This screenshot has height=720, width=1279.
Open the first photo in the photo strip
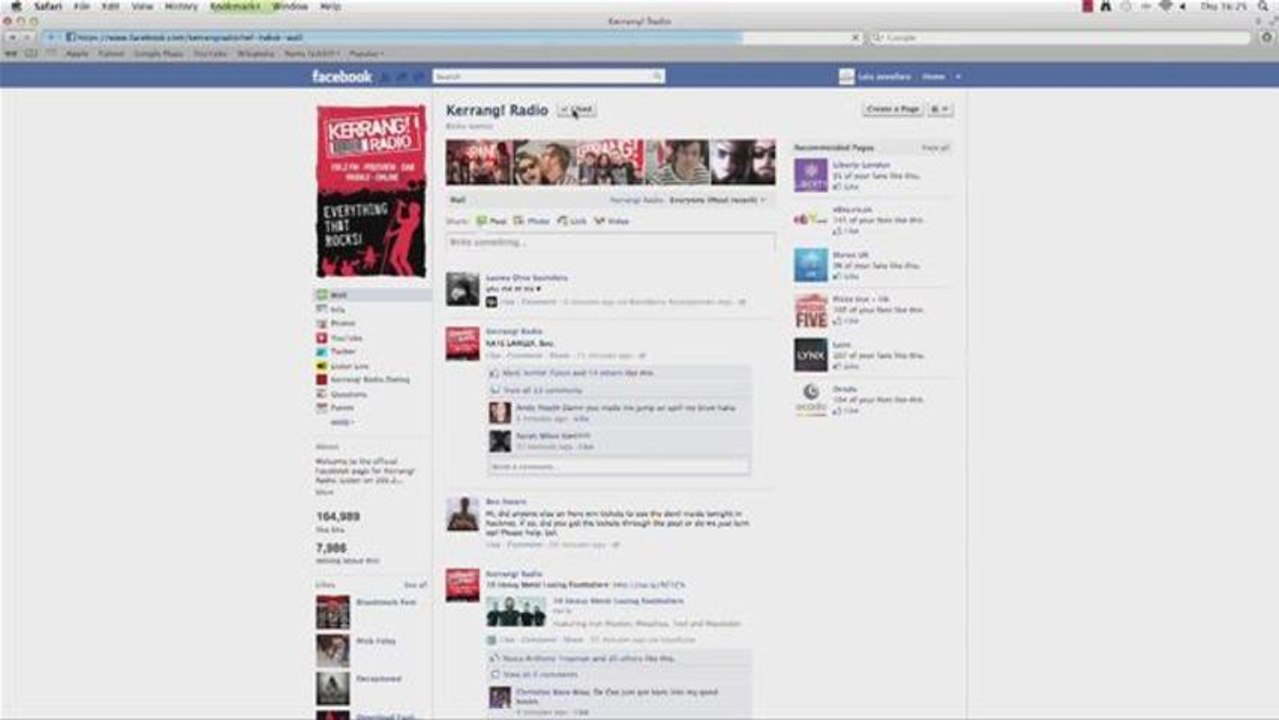(479, 162)
